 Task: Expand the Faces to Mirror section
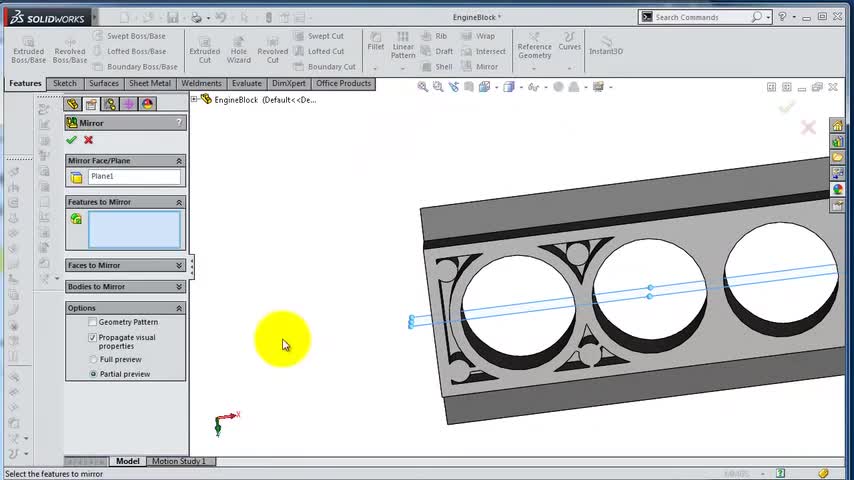click(125, 265)
